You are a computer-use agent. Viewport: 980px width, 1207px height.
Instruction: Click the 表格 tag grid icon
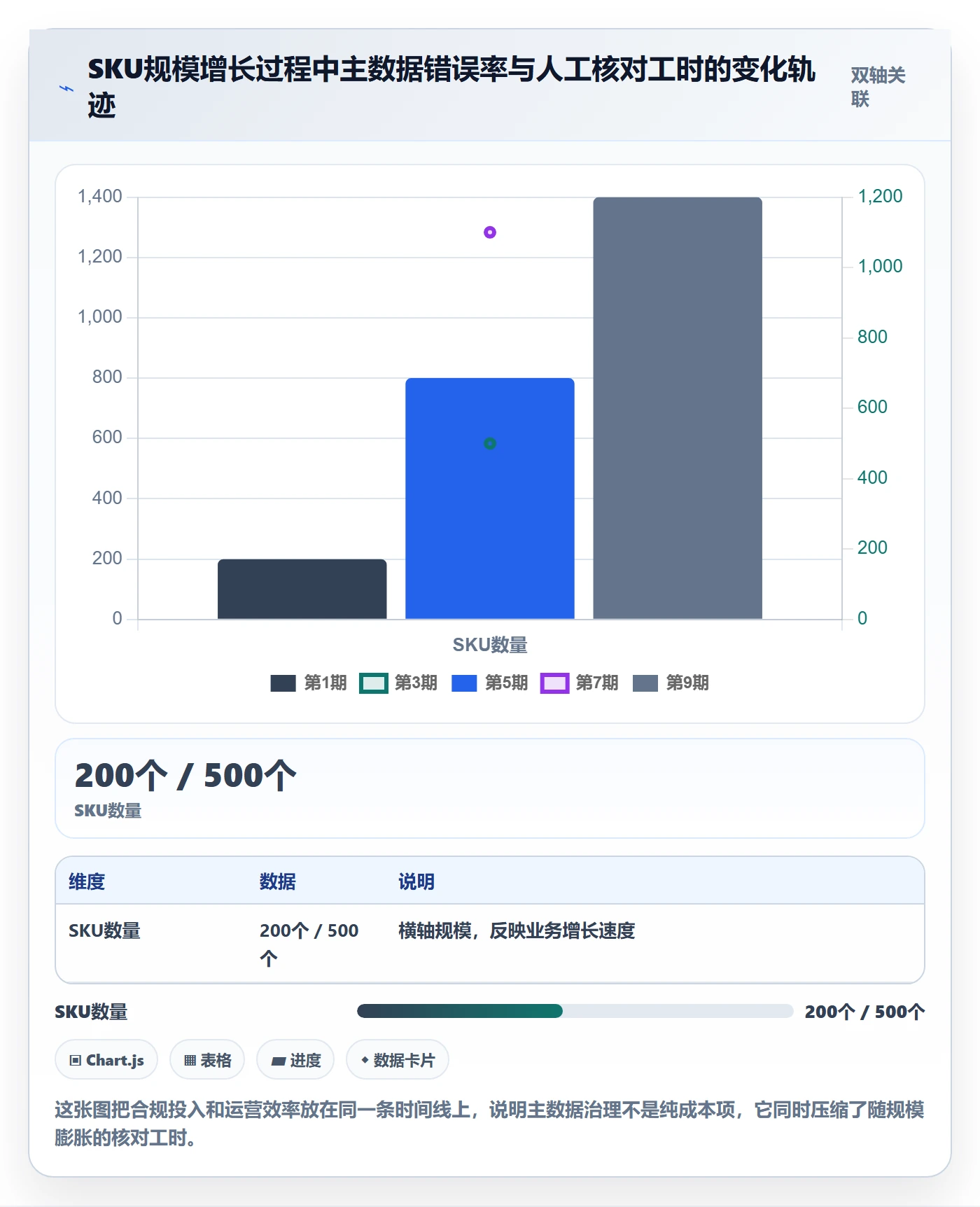(190, 1060)
